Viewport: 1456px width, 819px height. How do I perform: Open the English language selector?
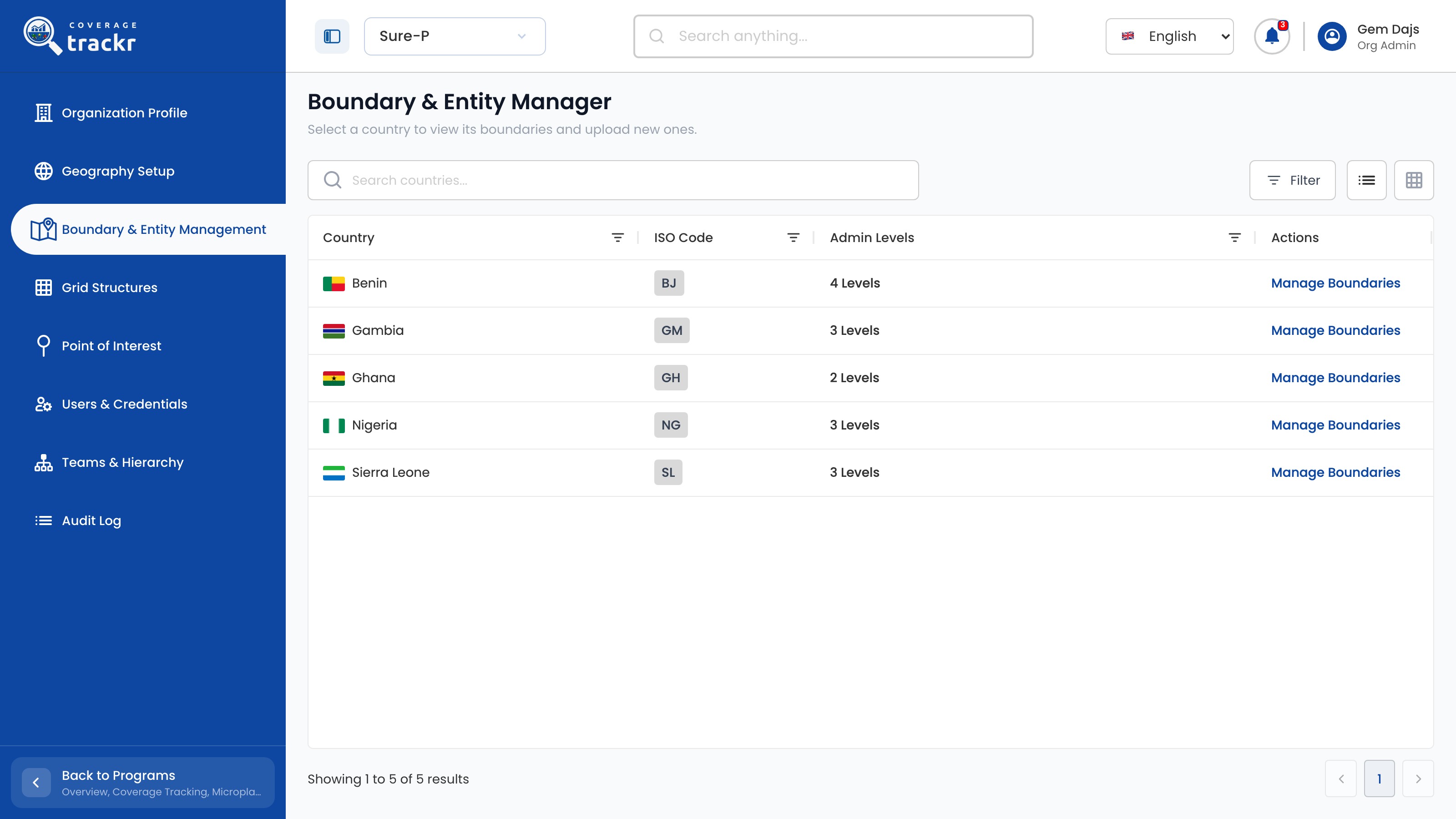point(1169,36)
